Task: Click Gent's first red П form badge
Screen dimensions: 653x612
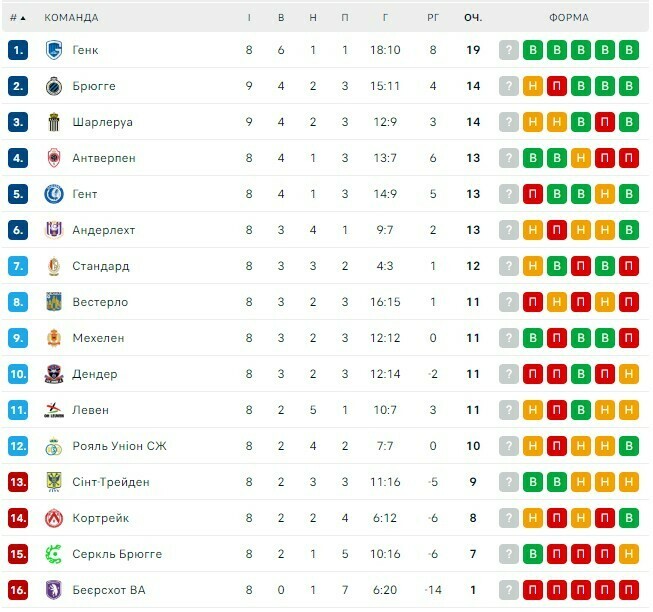Action: (x=533, y=194)
